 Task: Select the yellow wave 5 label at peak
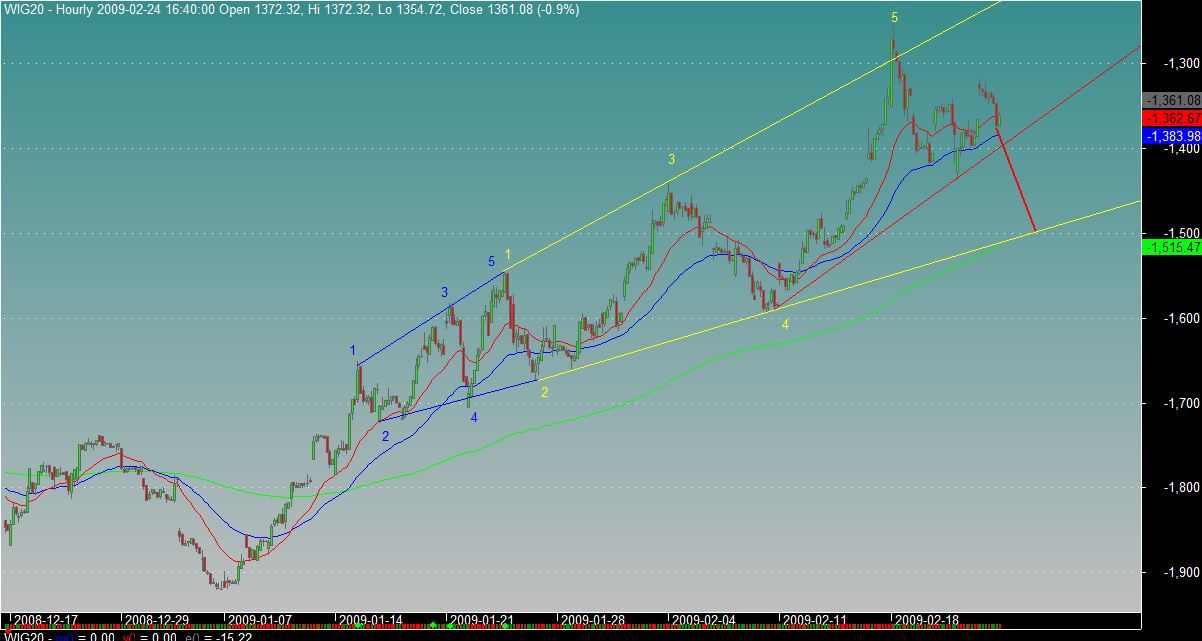pos(895,17)
